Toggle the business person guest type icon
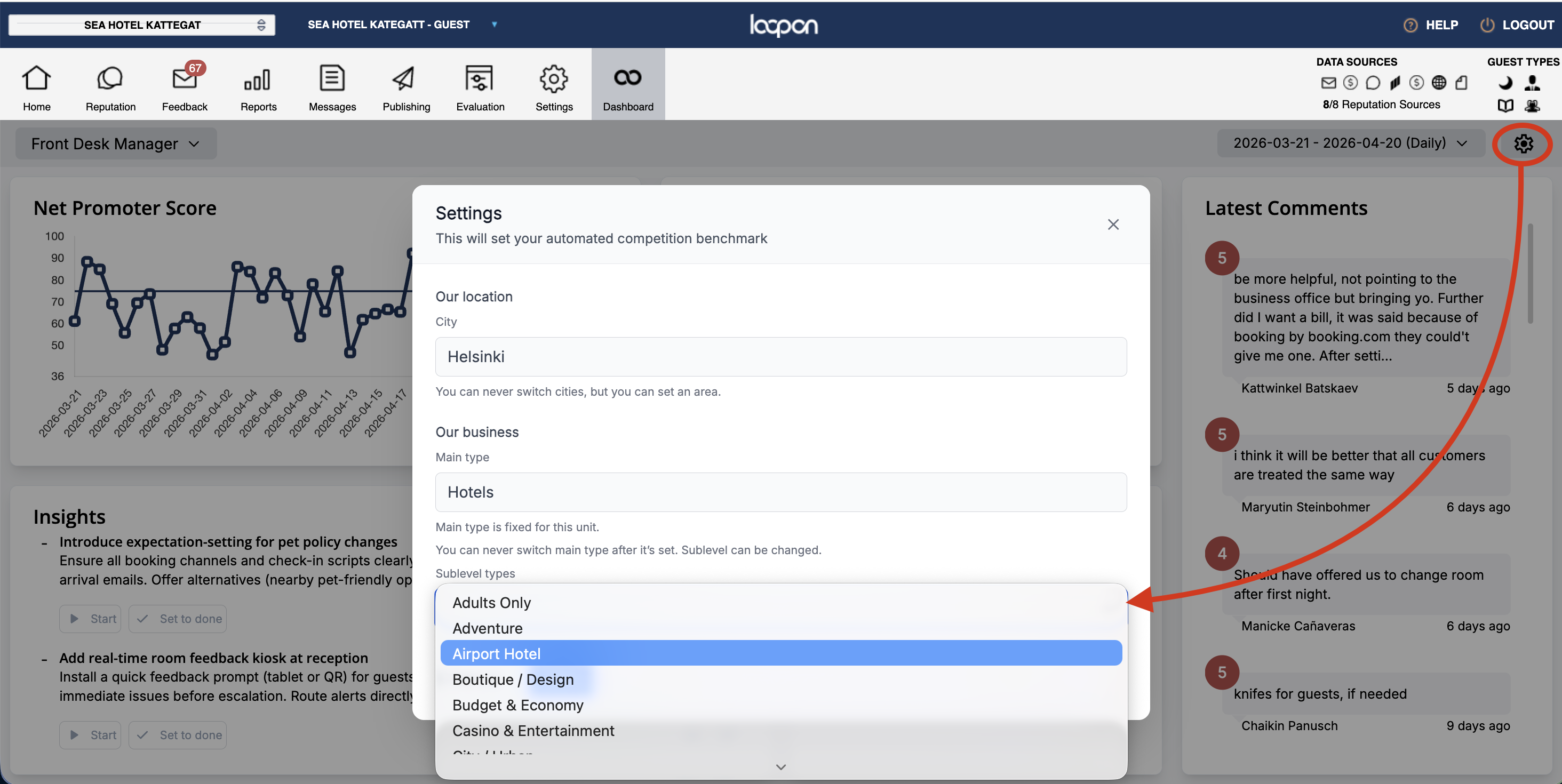Viewport: 1562px width, 784px height. [x=1532, y=83]
